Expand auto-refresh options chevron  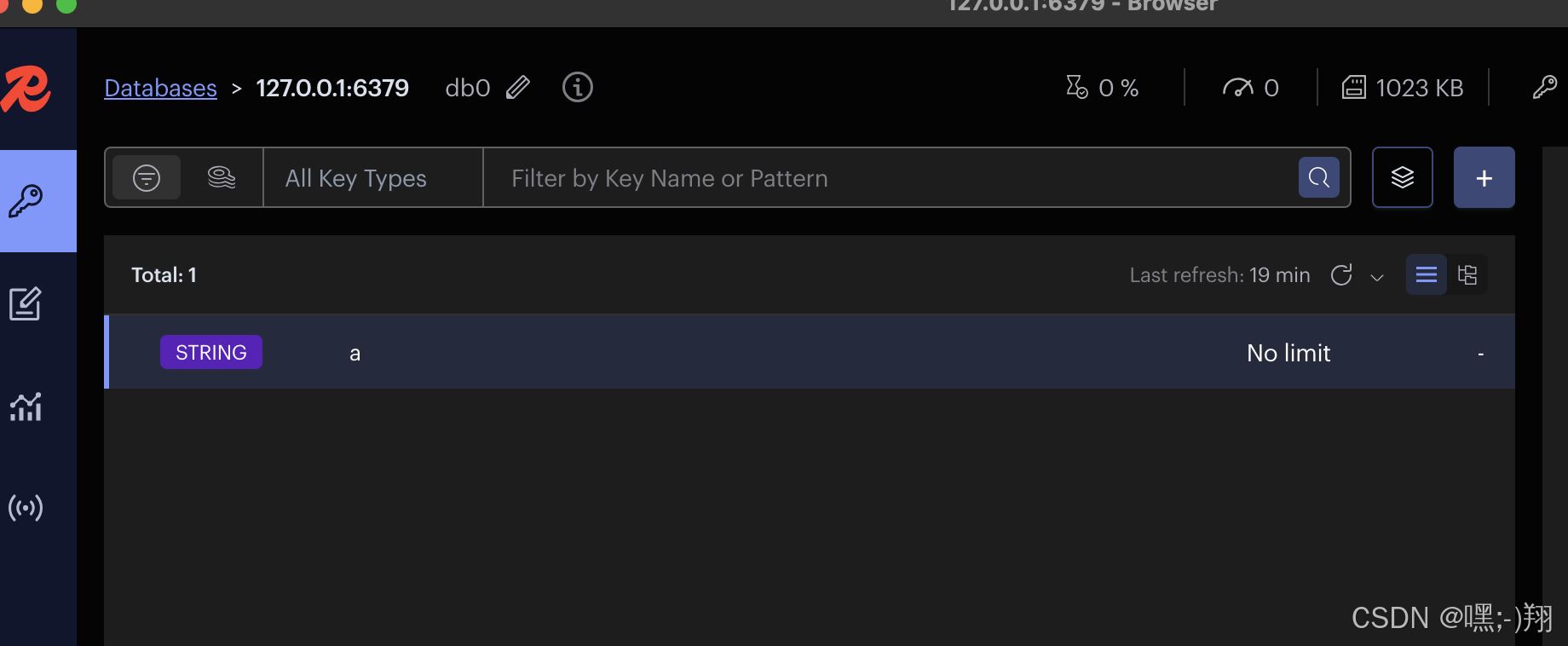[1377, 277]
